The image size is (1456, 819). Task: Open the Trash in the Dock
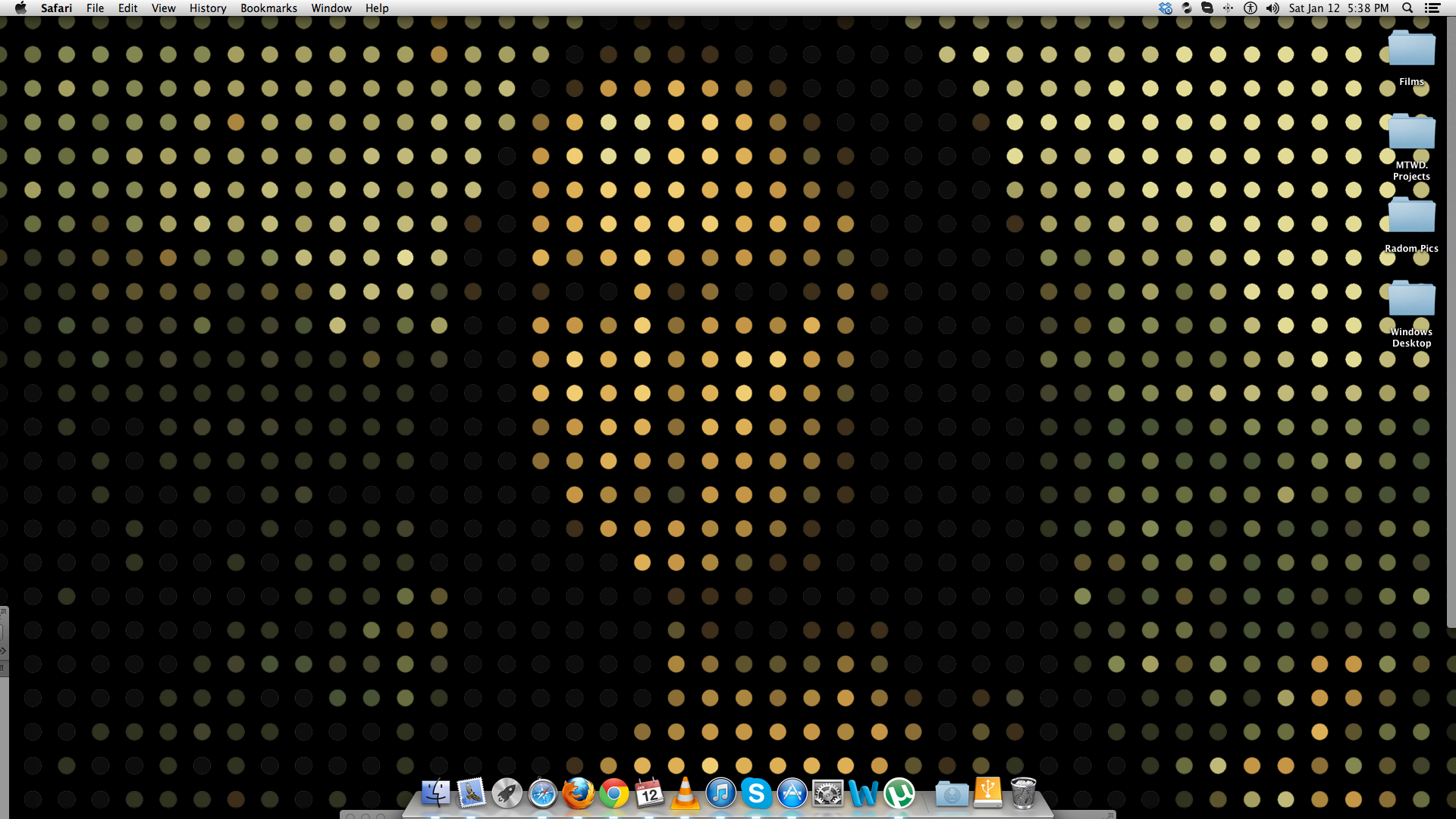(1023, 793)
